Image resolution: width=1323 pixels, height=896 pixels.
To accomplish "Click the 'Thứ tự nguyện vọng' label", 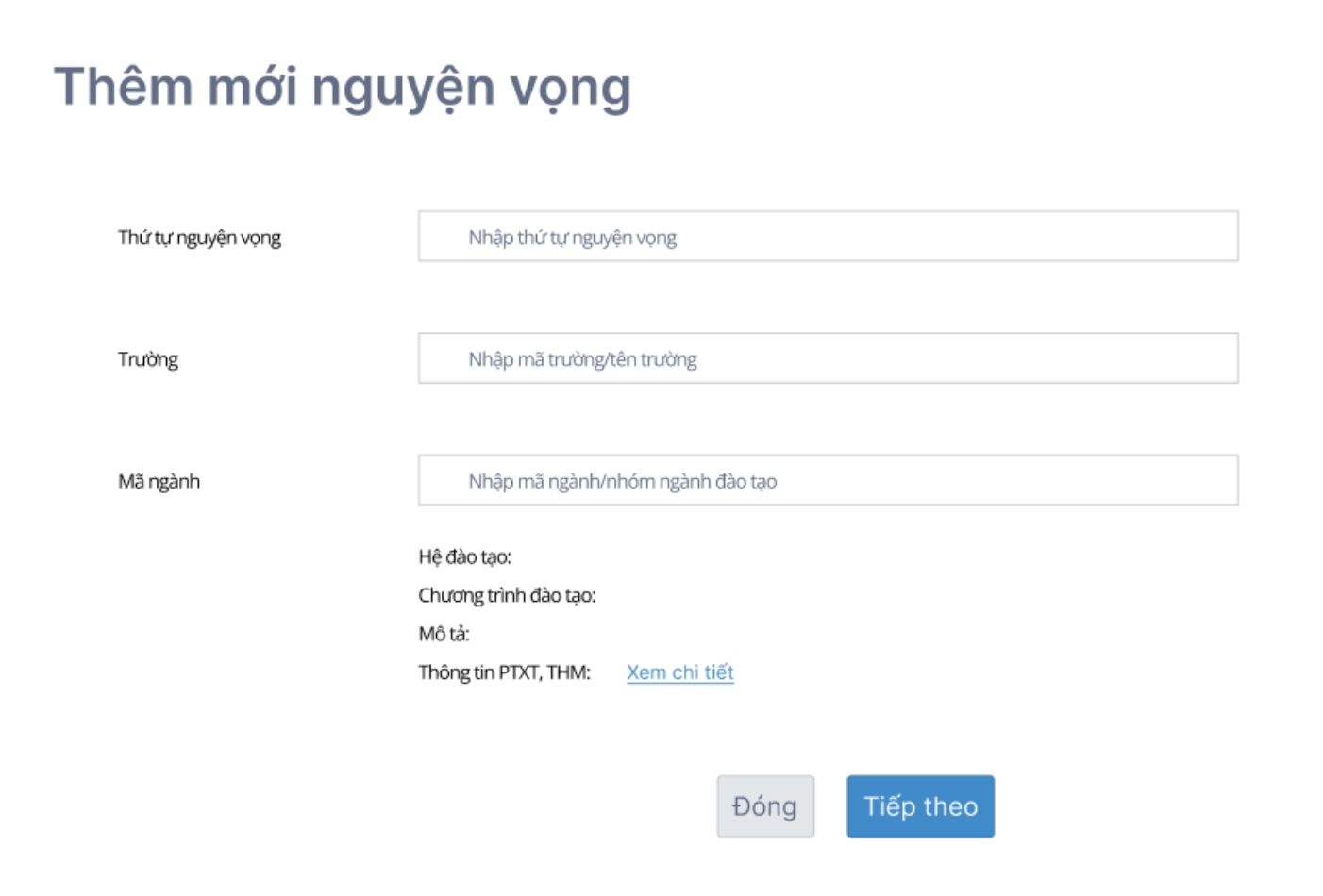I will [x=199, y=238].
